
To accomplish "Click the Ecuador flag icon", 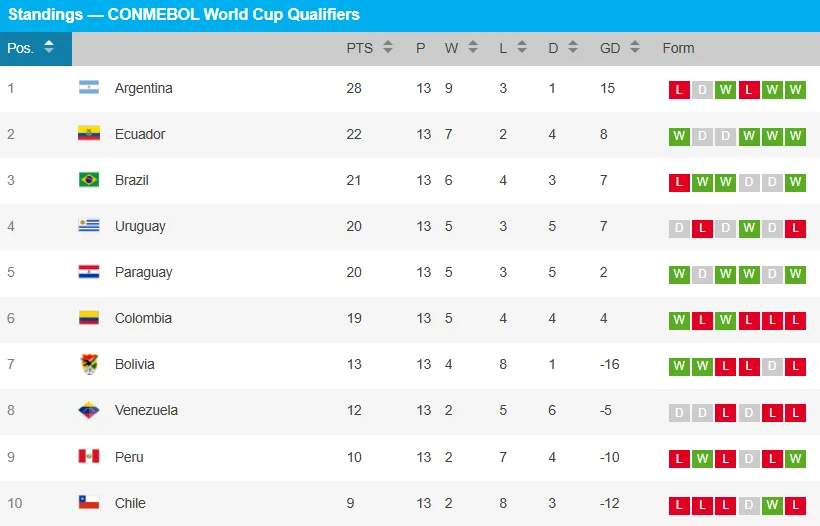I will point(89,134).
